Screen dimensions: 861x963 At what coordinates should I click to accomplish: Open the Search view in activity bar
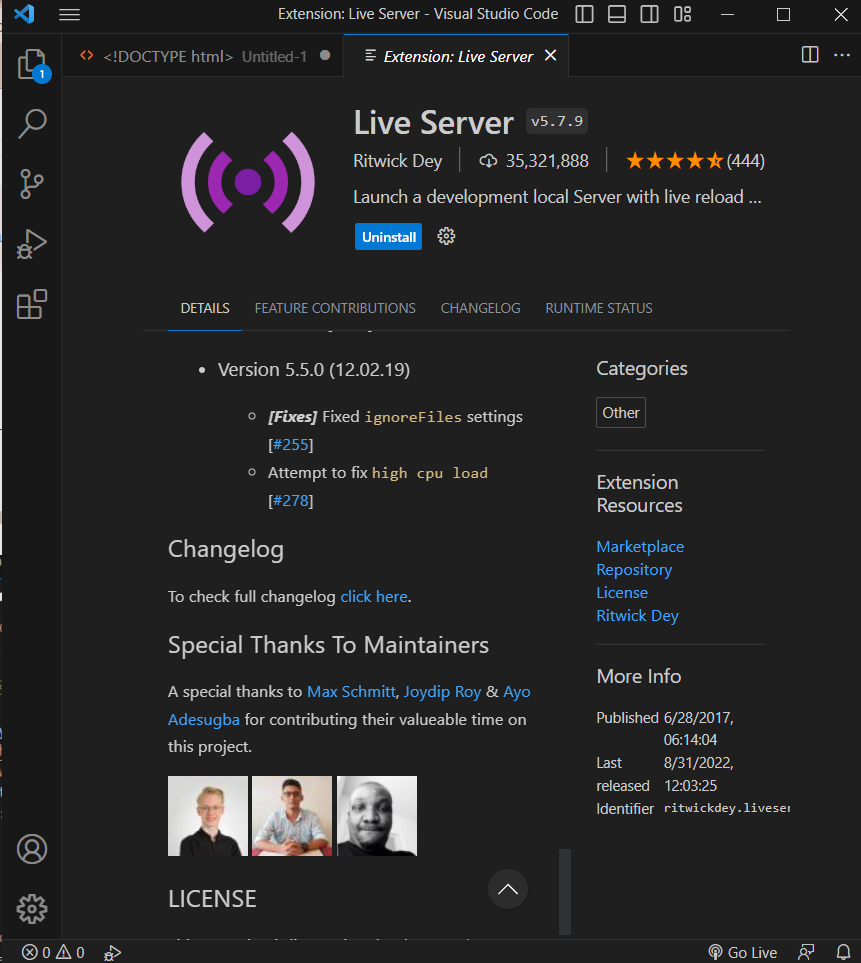pos(32,123)
